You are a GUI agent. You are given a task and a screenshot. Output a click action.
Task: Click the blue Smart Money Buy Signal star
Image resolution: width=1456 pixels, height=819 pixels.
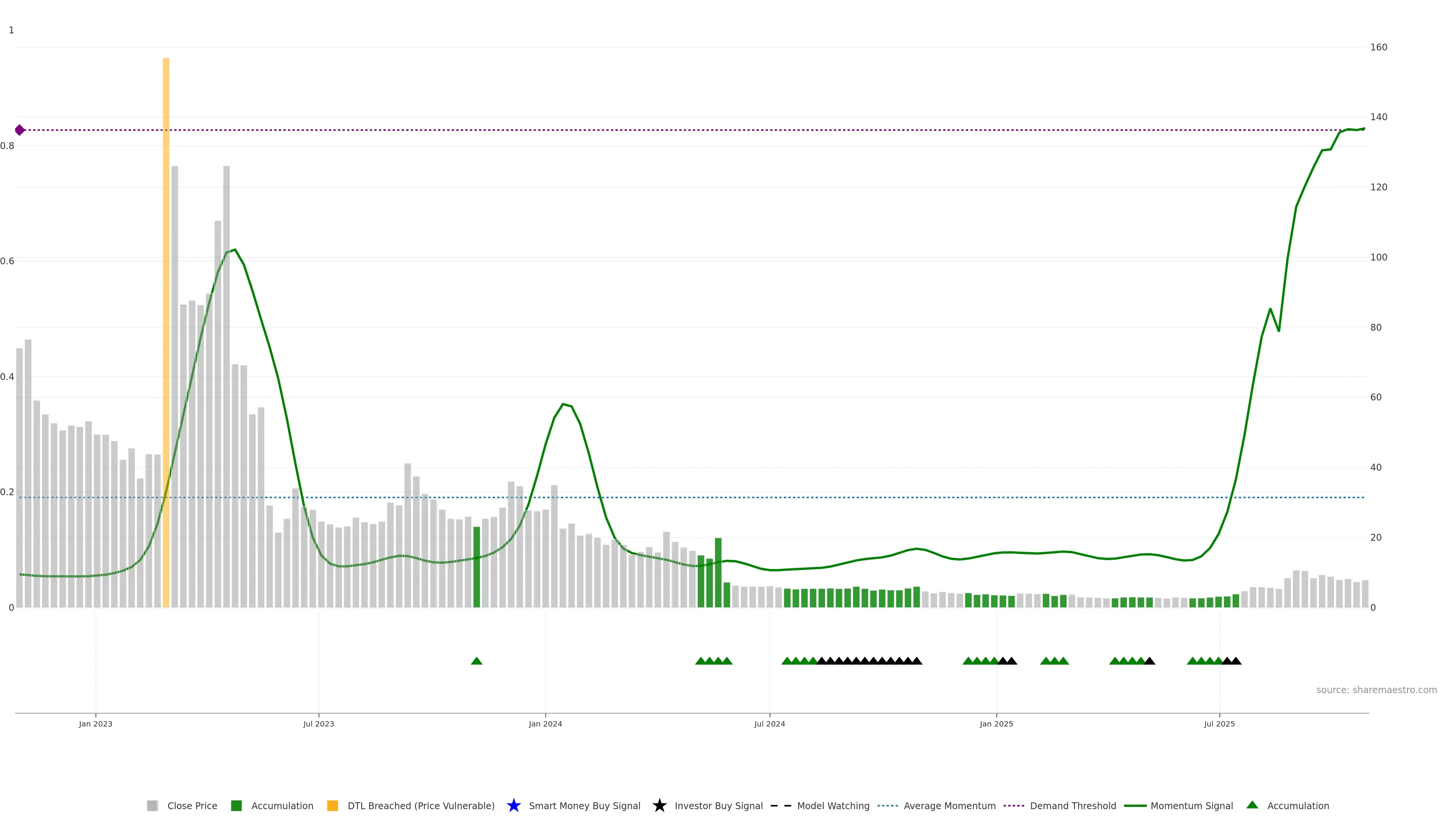tap(513, 805)
